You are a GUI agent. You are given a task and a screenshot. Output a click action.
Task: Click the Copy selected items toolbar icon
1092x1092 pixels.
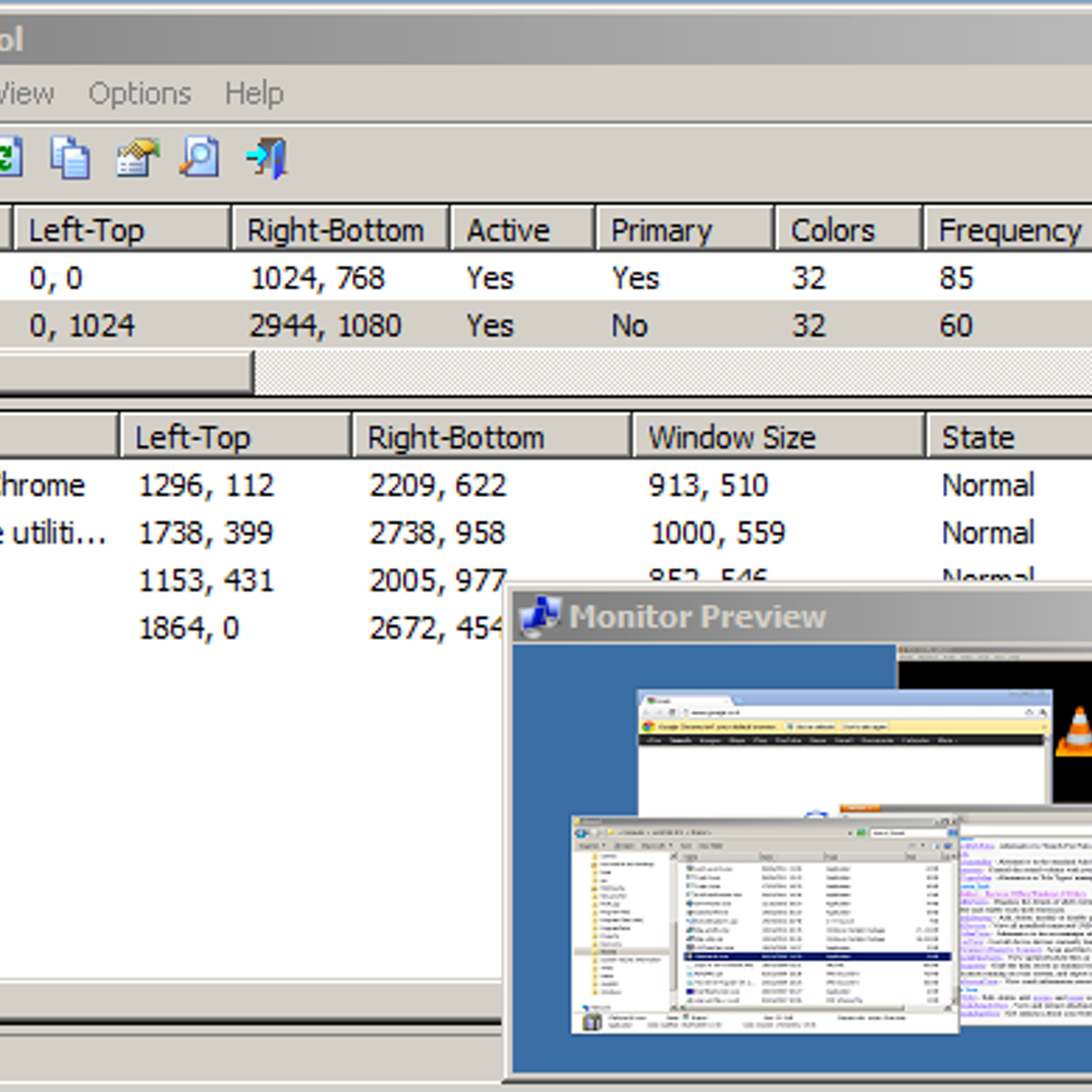(x=70, y=158)
